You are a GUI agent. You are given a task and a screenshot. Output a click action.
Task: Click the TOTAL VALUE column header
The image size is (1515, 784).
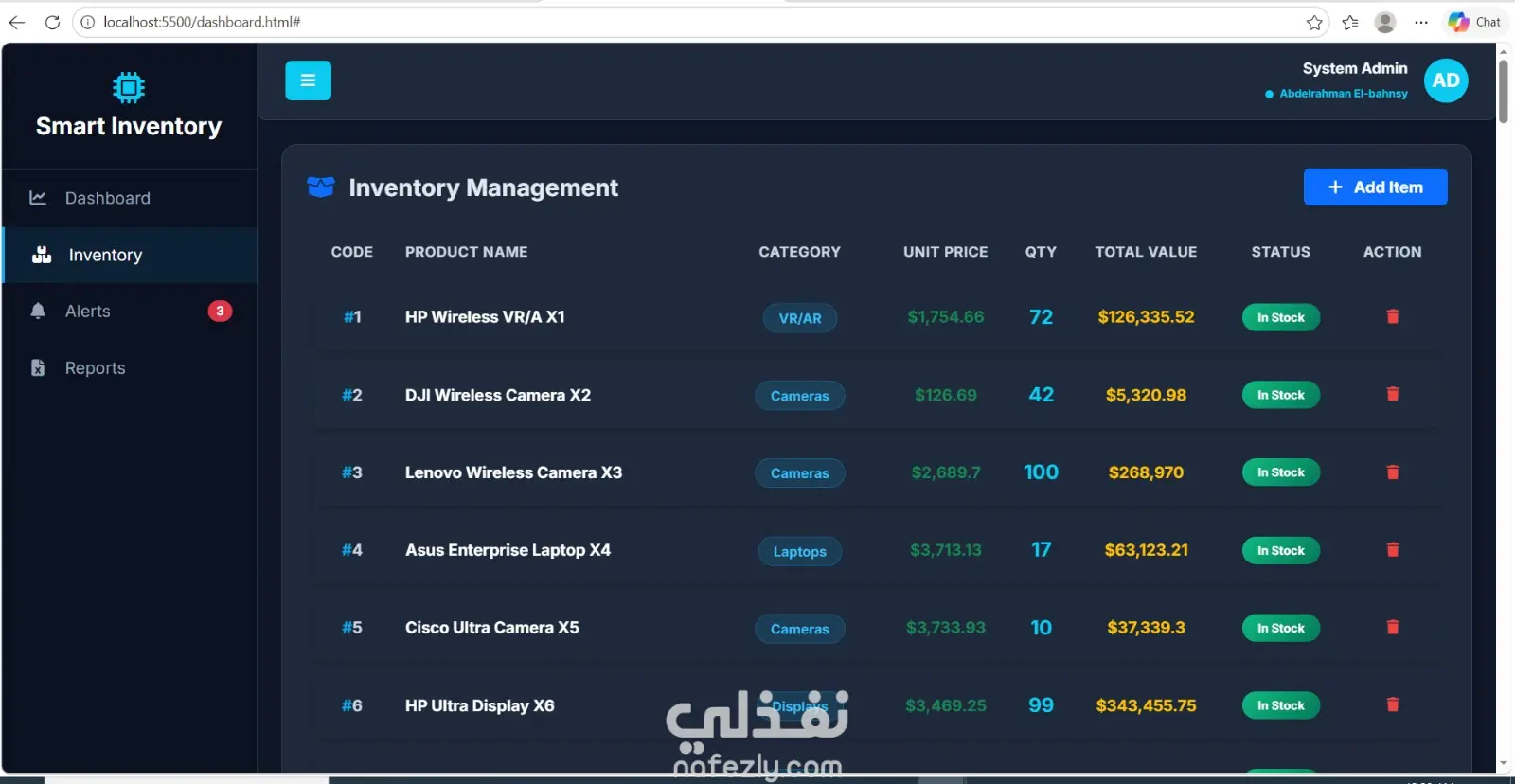[x=1146, y=252]
